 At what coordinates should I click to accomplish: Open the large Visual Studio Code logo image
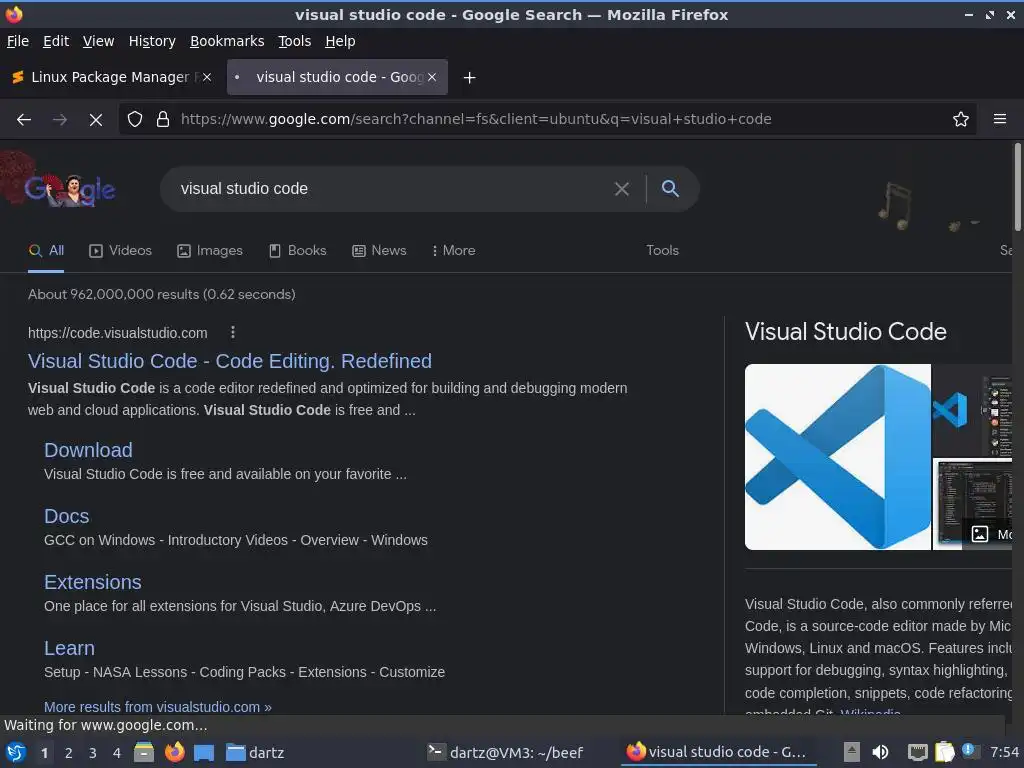[838, 457]
